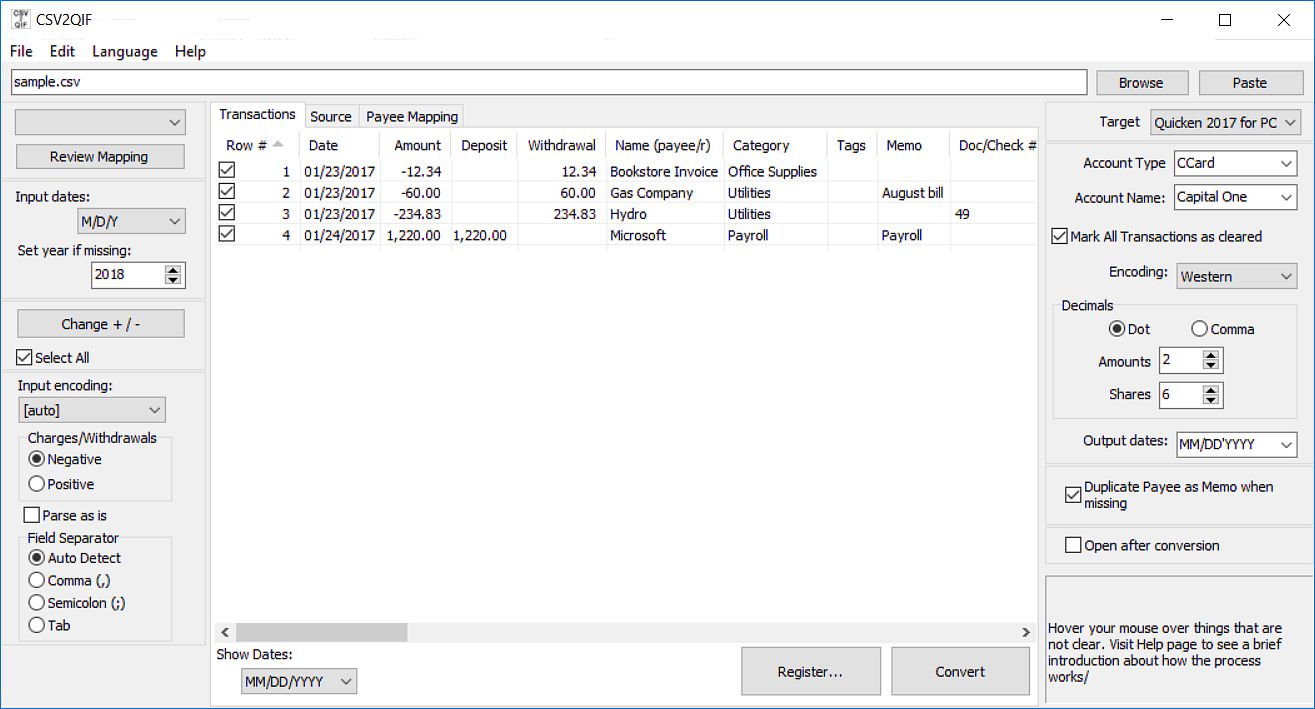Click the Amounts decimals value field
Image resolution: width=1315 pixels, height=709 pixels.
pyautogui.click(x=1181, y=361)
